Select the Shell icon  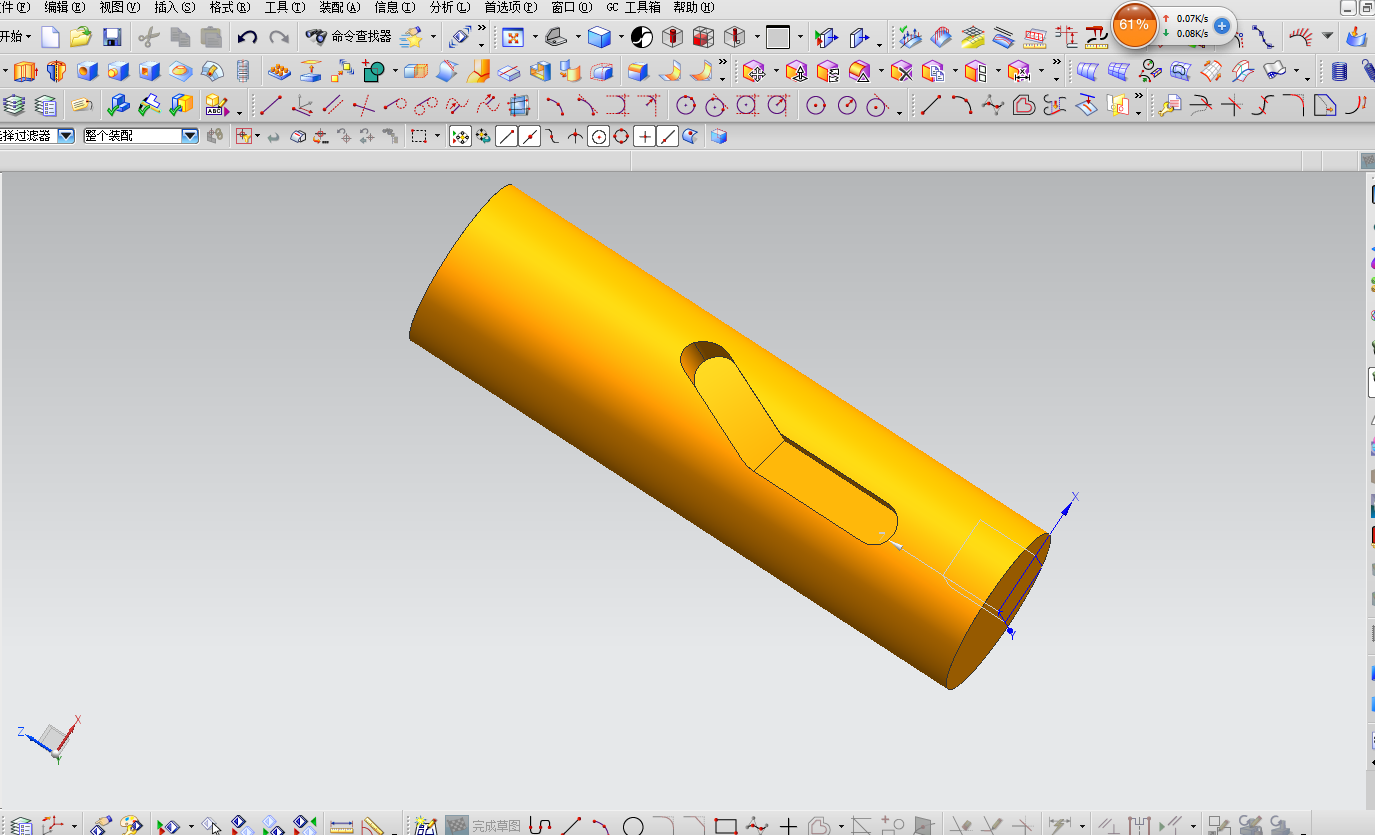click(541, 71)
